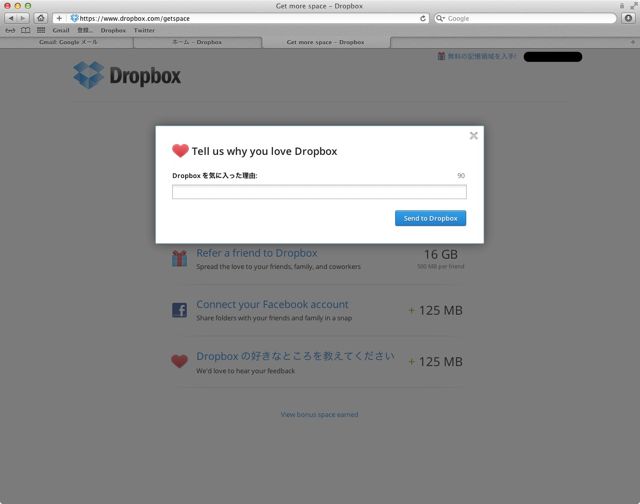This screenshot has height=504, width=640.
Task: Open the Gmail bookmark in the bookmarks bar
Action: [61, 30]
